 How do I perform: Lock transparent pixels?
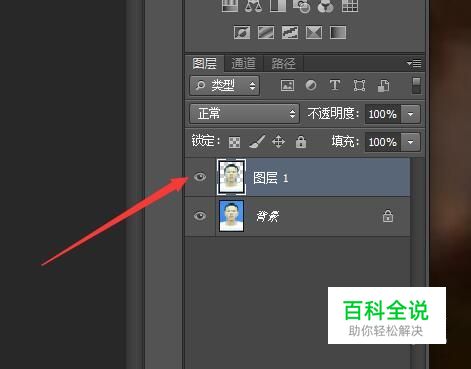click(234, 142)
